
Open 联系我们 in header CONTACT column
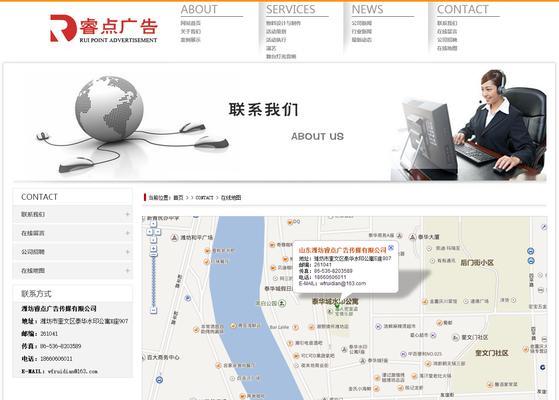(x=447, y=23)
